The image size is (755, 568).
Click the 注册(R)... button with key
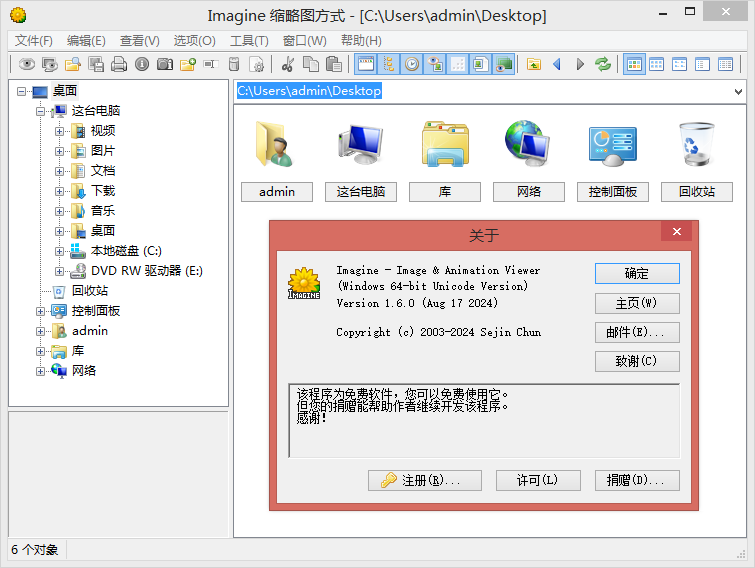click(425, 480)
